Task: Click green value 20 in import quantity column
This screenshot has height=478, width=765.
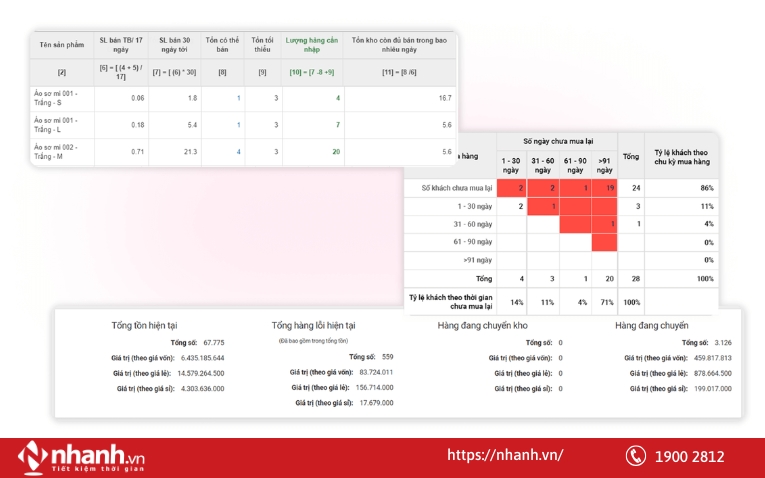Action: pyautogui.click(x=336, y=152)
